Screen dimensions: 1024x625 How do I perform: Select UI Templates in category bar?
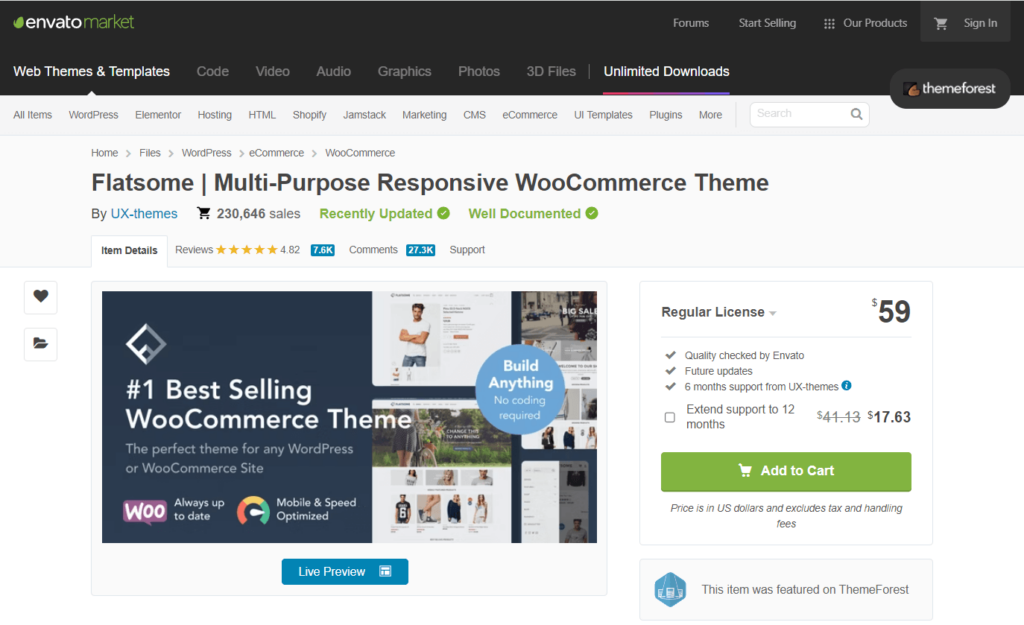click(603, 115)
